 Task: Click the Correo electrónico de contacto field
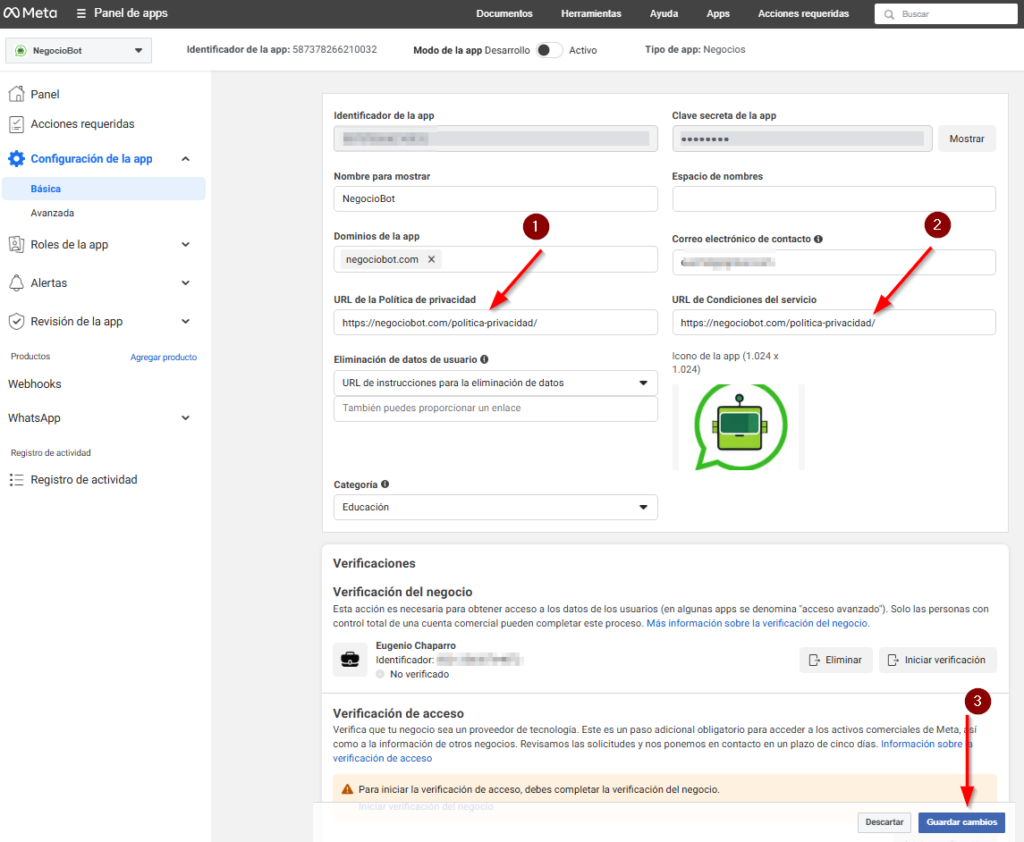pos(834,263)
